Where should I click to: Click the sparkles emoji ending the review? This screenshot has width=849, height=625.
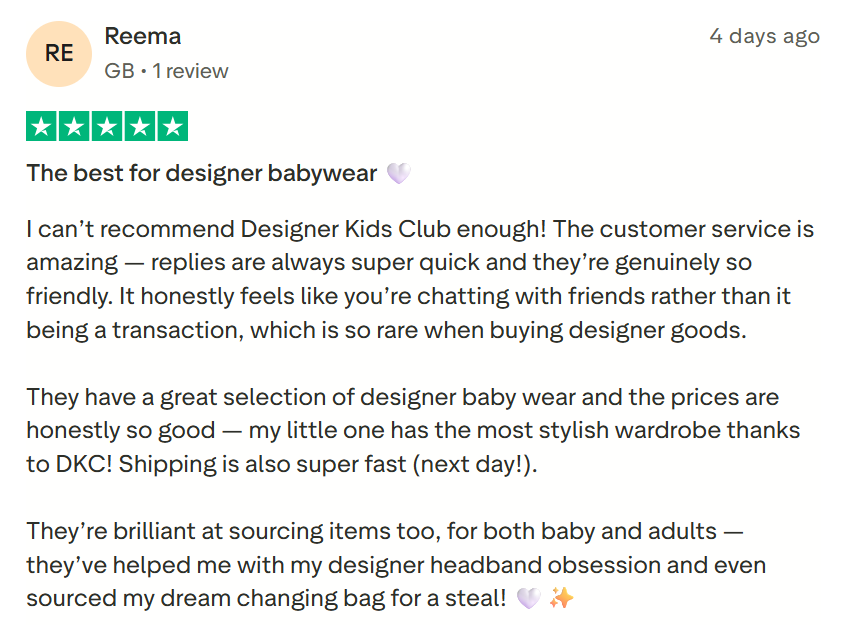(562, 598)
